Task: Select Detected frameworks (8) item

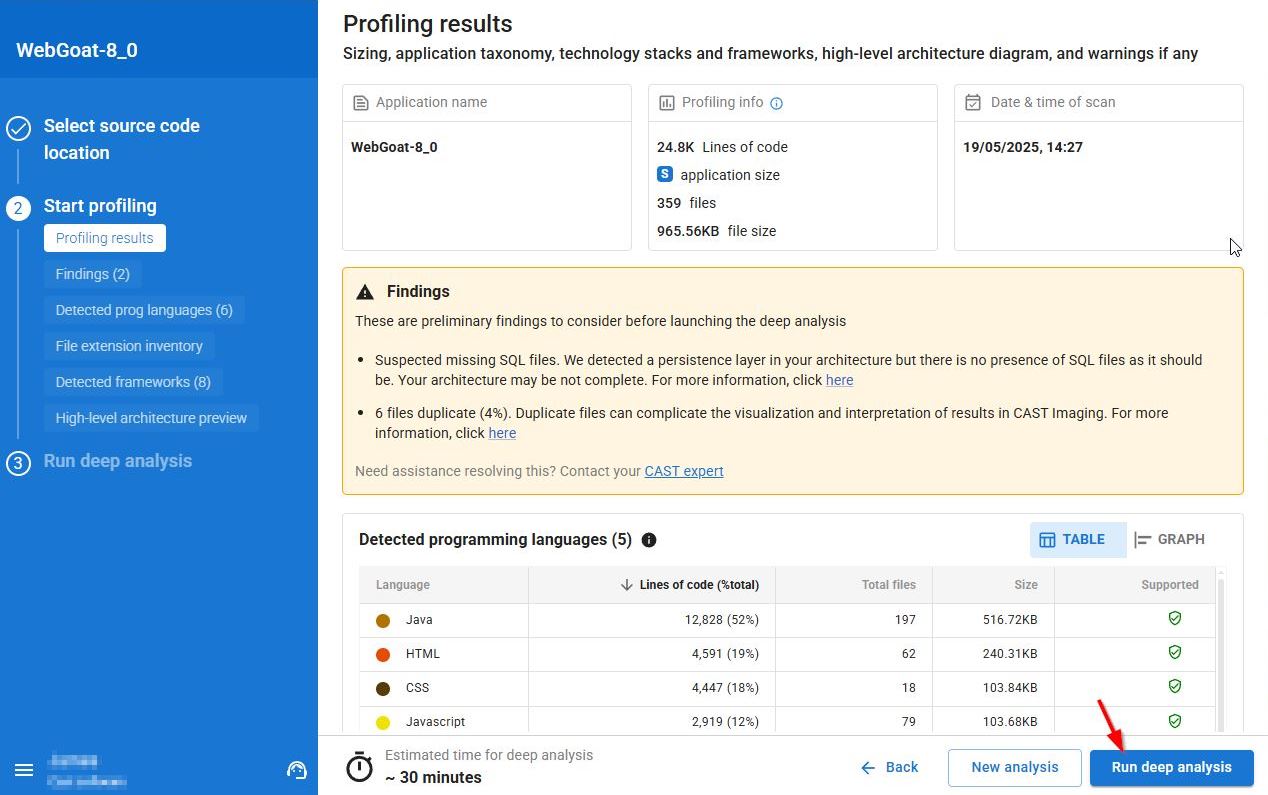Action: point(133,382)
